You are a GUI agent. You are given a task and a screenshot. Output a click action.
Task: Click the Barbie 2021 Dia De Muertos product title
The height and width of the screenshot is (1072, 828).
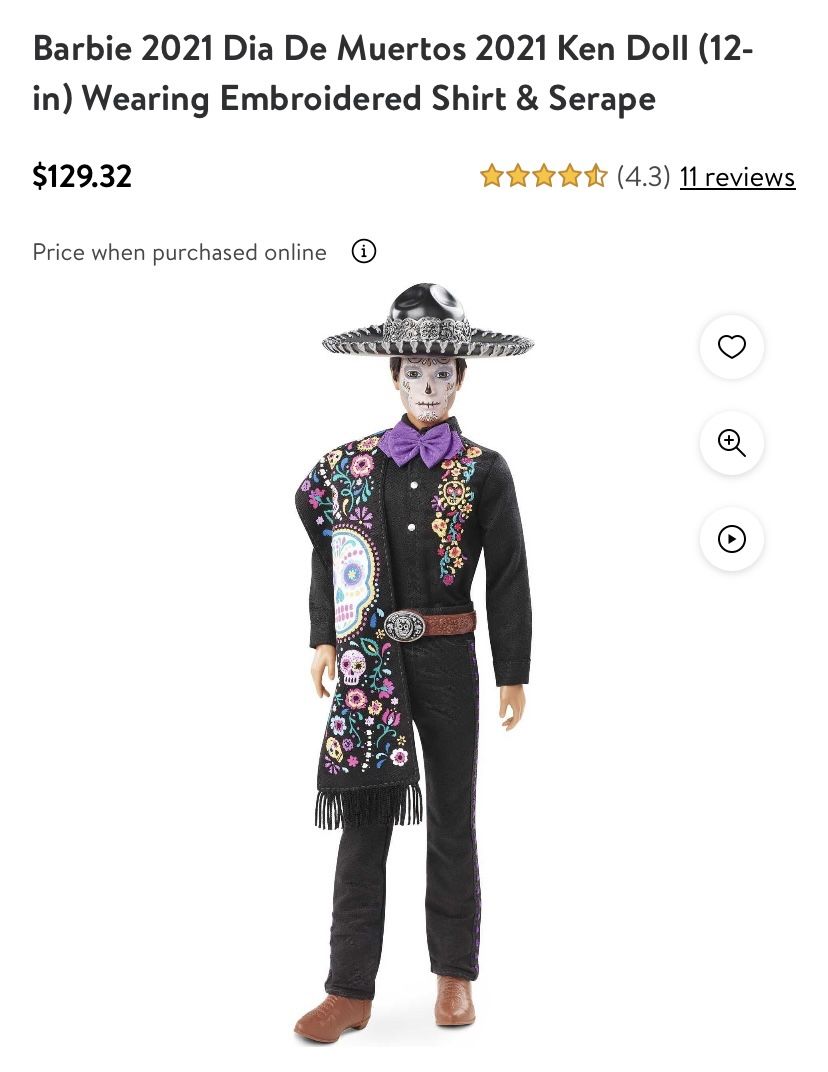tap(393, 72)
